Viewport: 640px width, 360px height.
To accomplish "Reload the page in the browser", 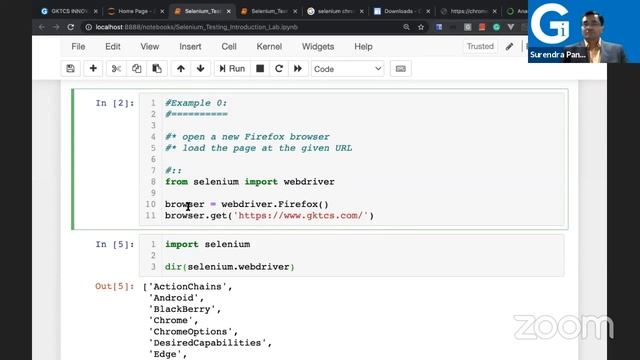I will (x=71, y=27).
